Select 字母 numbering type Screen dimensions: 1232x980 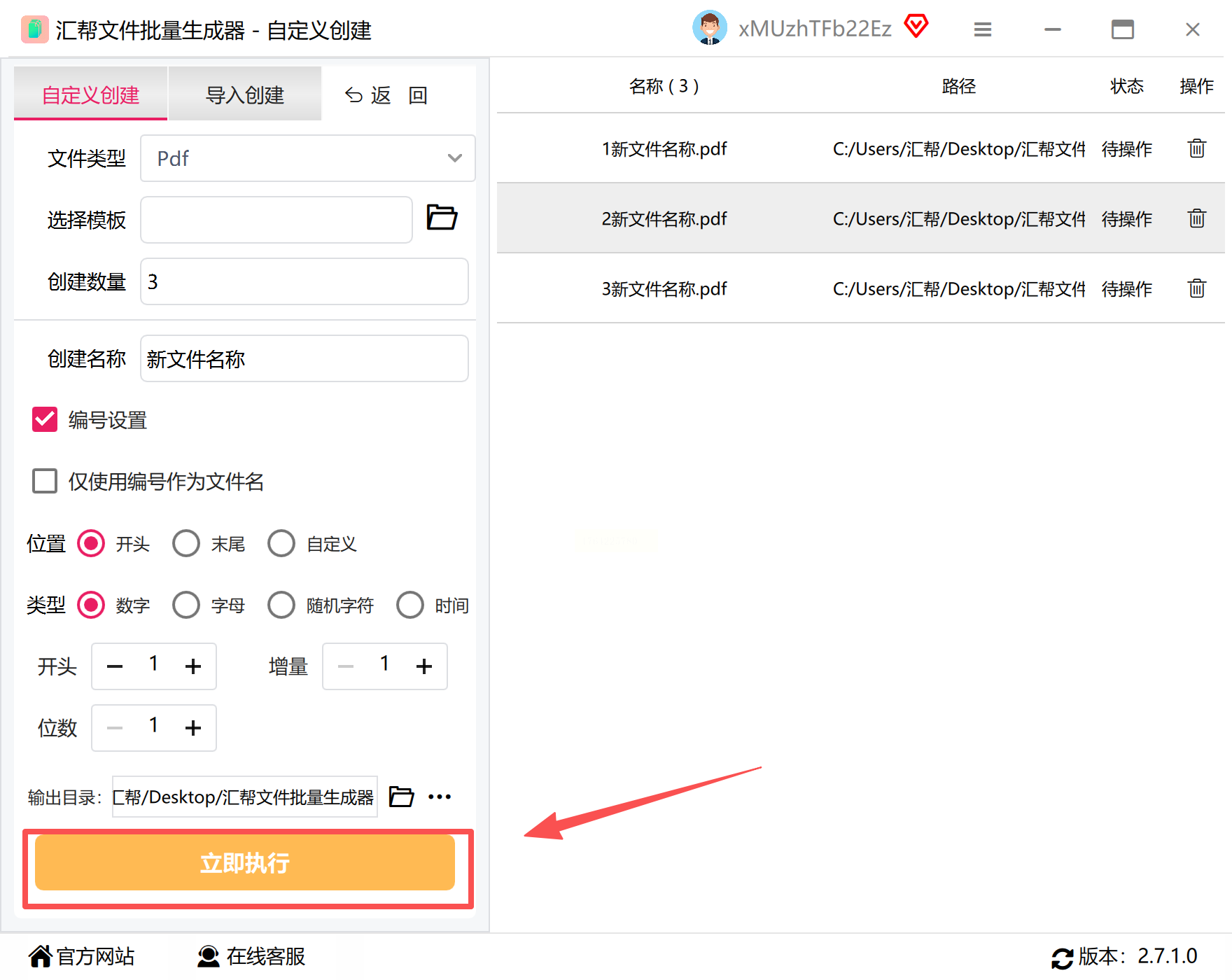pyautogui.click(x=186, y=605)
